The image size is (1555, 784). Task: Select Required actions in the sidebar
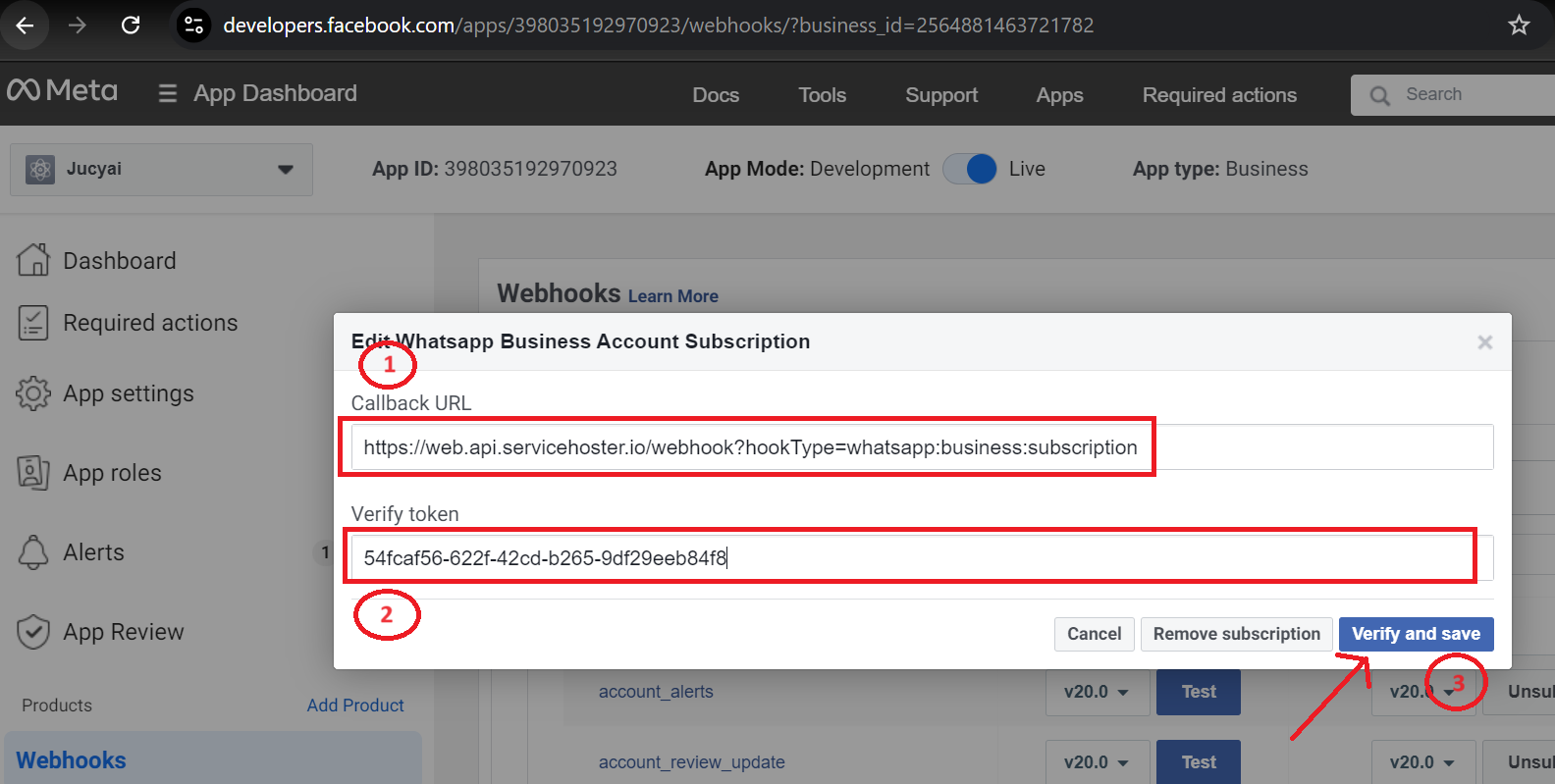click(x=150, y=323)
